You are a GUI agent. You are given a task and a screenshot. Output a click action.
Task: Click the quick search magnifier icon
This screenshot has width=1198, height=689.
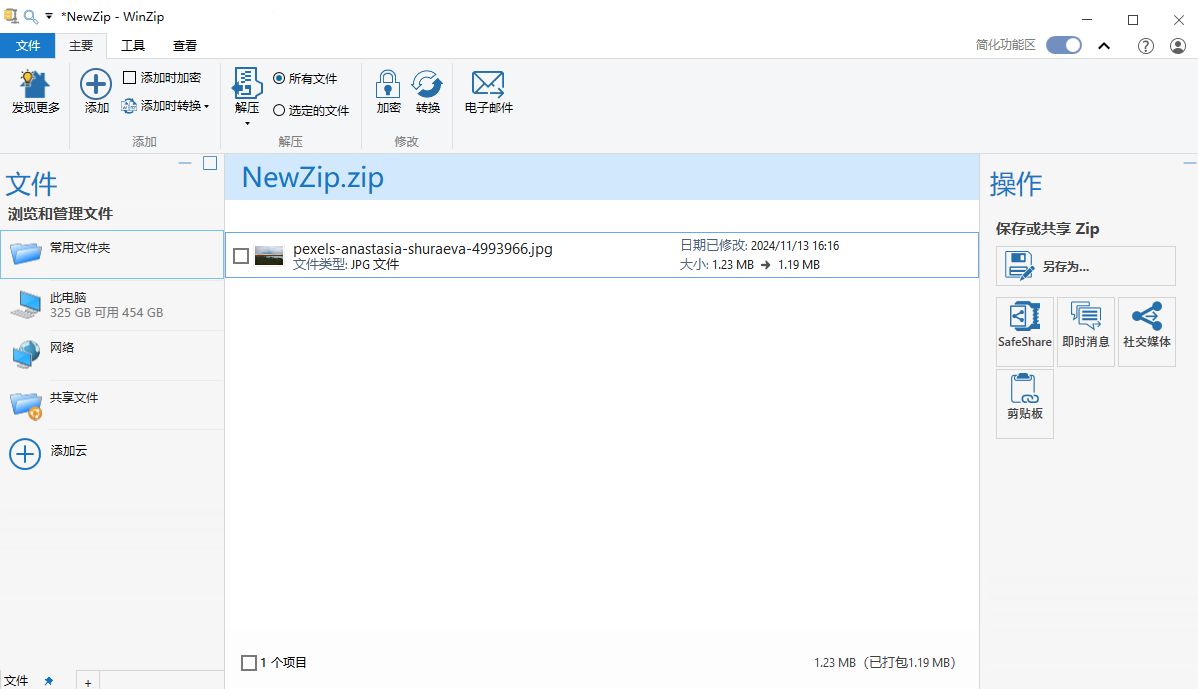pyautogui.click(x=31, y=16)
